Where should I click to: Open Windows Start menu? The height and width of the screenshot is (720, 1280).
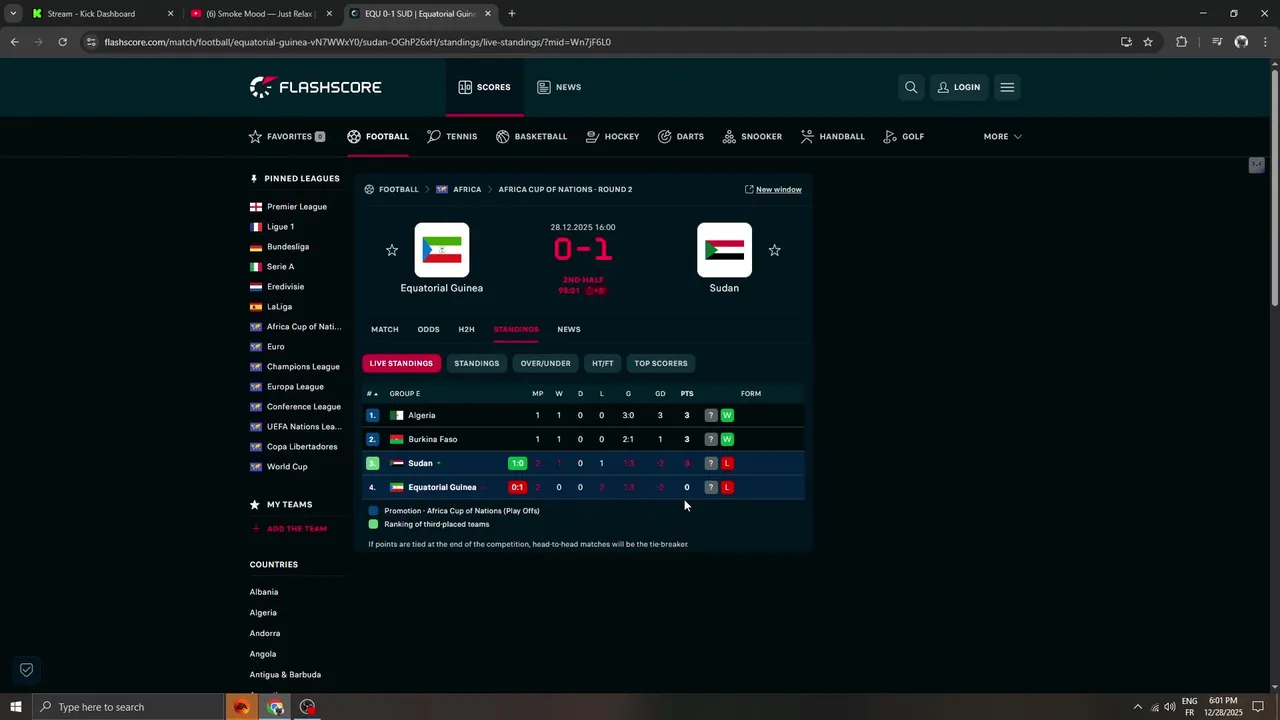pos(15,707)
